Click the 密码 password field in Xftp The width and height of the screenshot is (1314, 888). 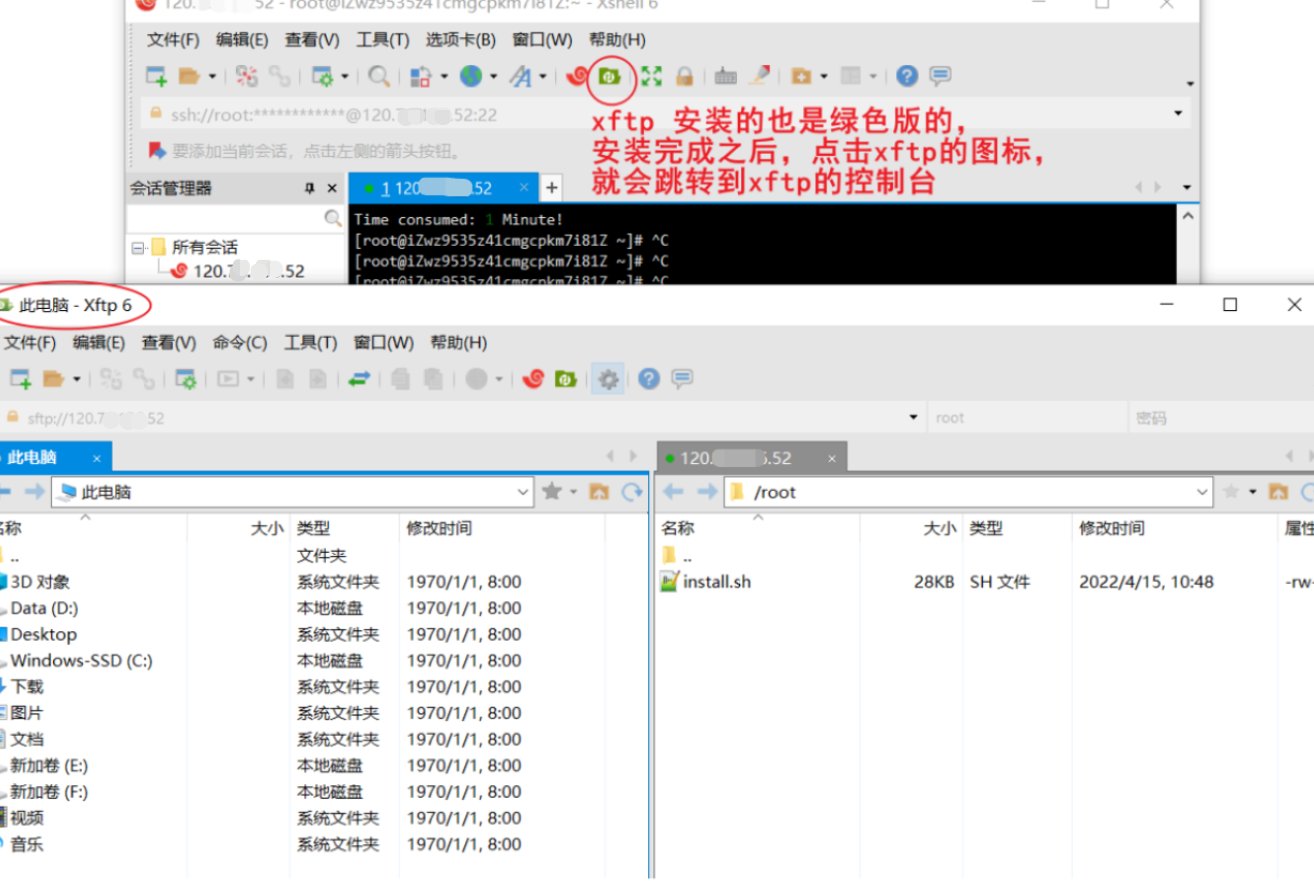pos(1220,418)
